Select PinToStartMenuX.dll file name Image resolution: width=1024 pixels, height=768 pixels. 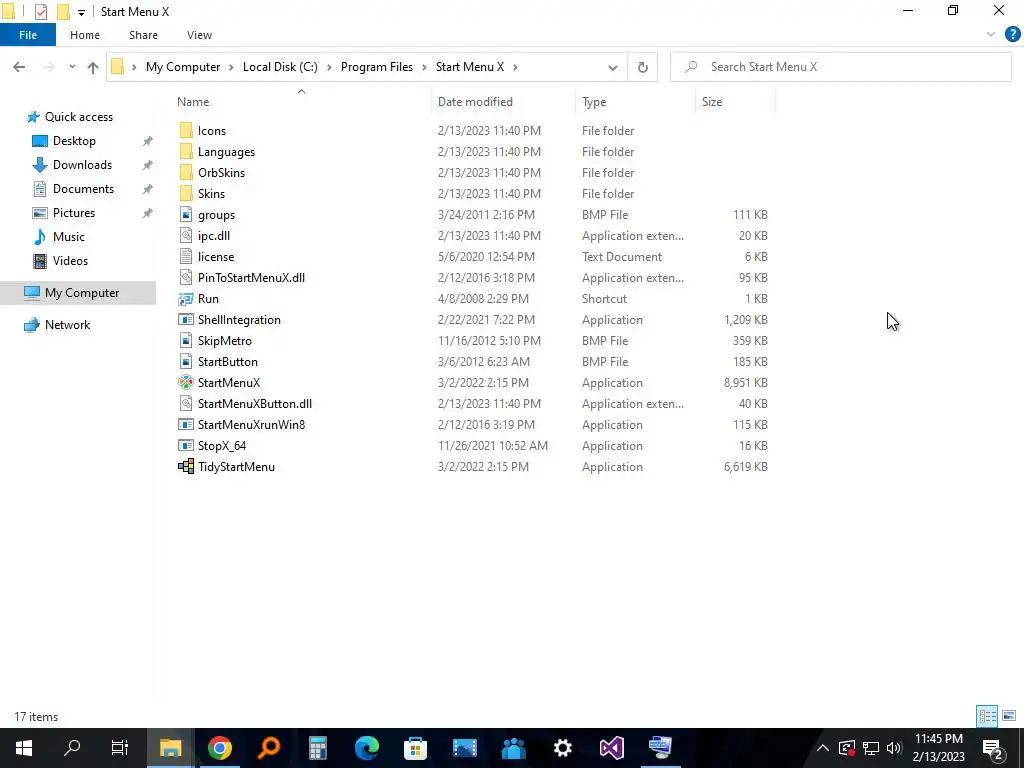pyautogui.click(x=251, y=278)
